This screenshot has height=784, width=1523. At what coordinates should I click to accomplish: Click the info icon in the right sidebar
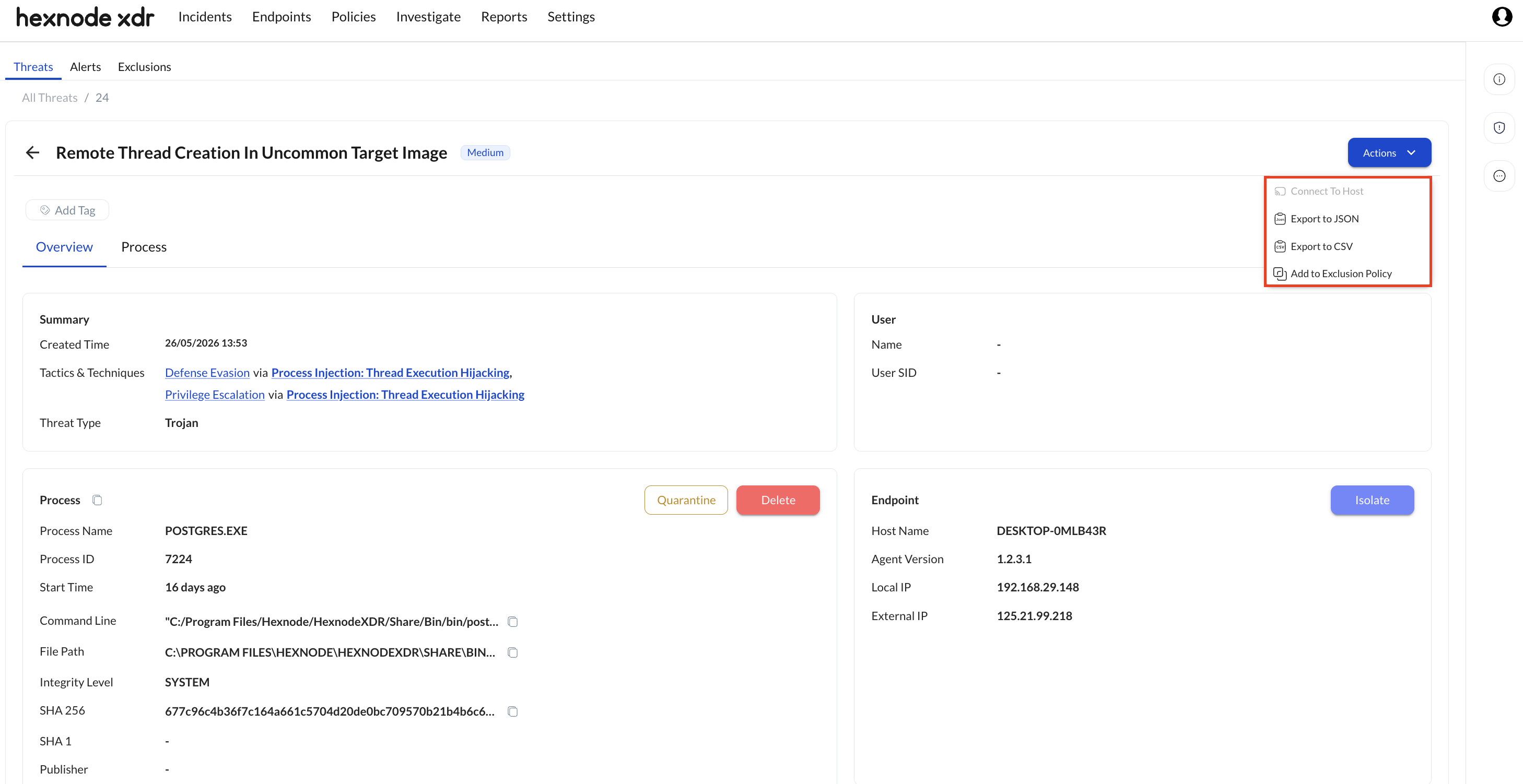point(1499,79)
